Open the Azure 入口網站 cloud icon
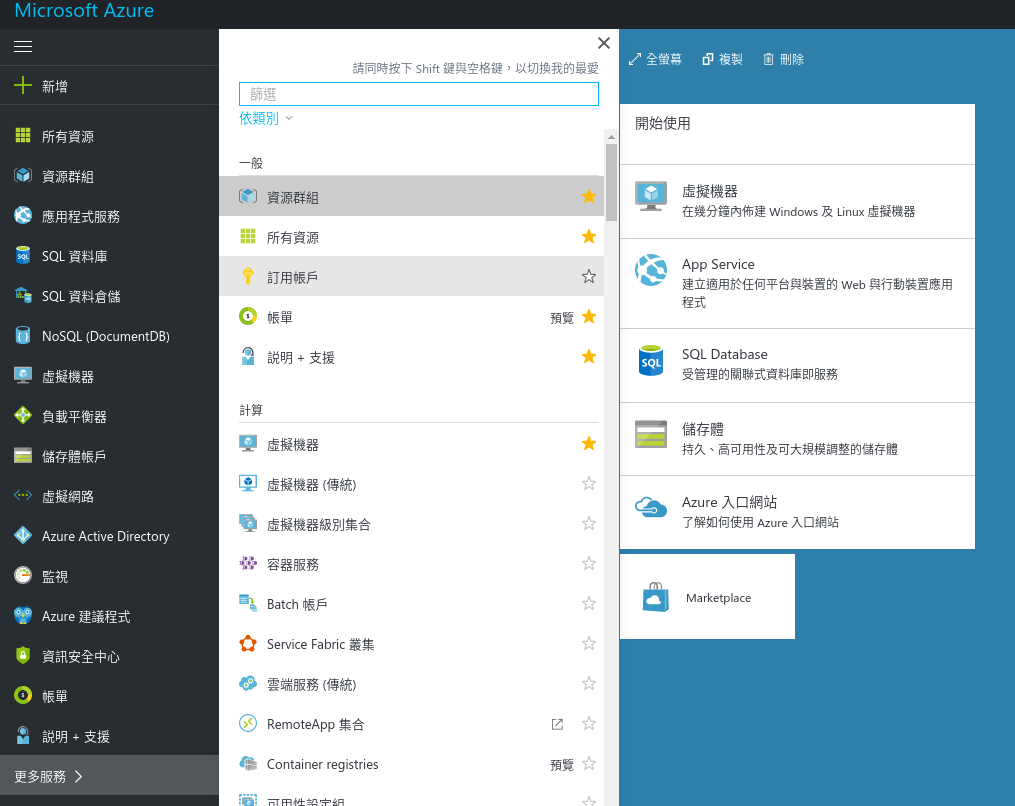The width and height of the screenshot is (1015, 806). (651, 507)
